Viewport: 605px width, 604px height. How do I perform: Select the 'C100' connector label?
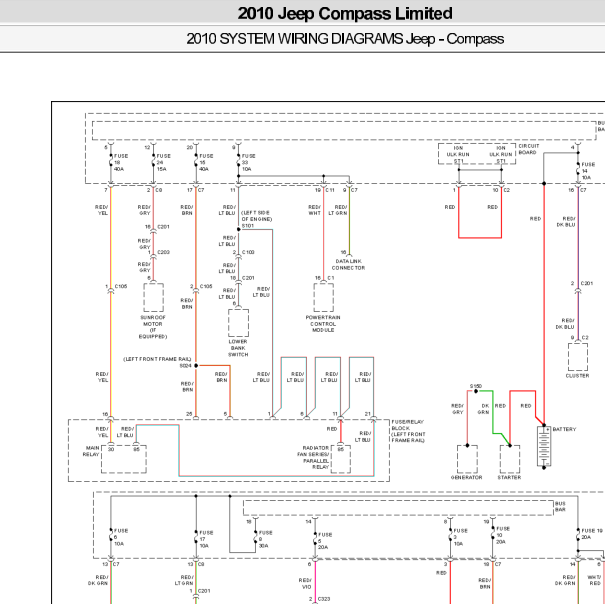pos(248,252)
